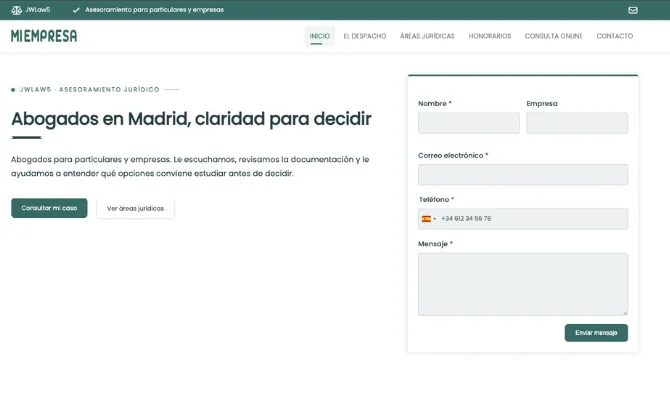The height and width of the screenshot is (417, 670).
Task: Submit form with Enviar mensaje
Action: pos(596,333)
